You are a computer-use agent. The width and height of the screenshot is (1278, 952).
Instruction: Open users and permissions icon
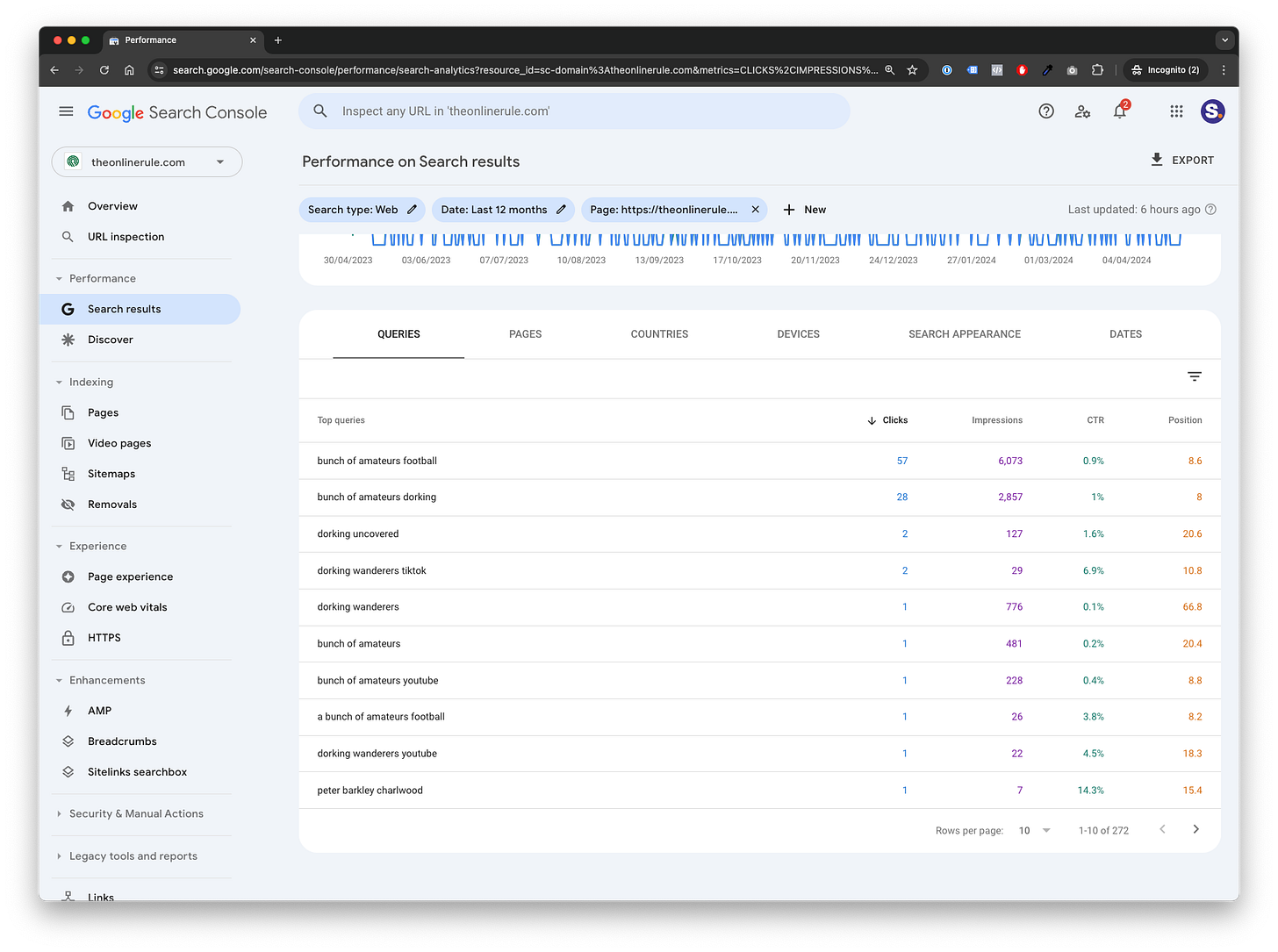tap(1082, 111)
